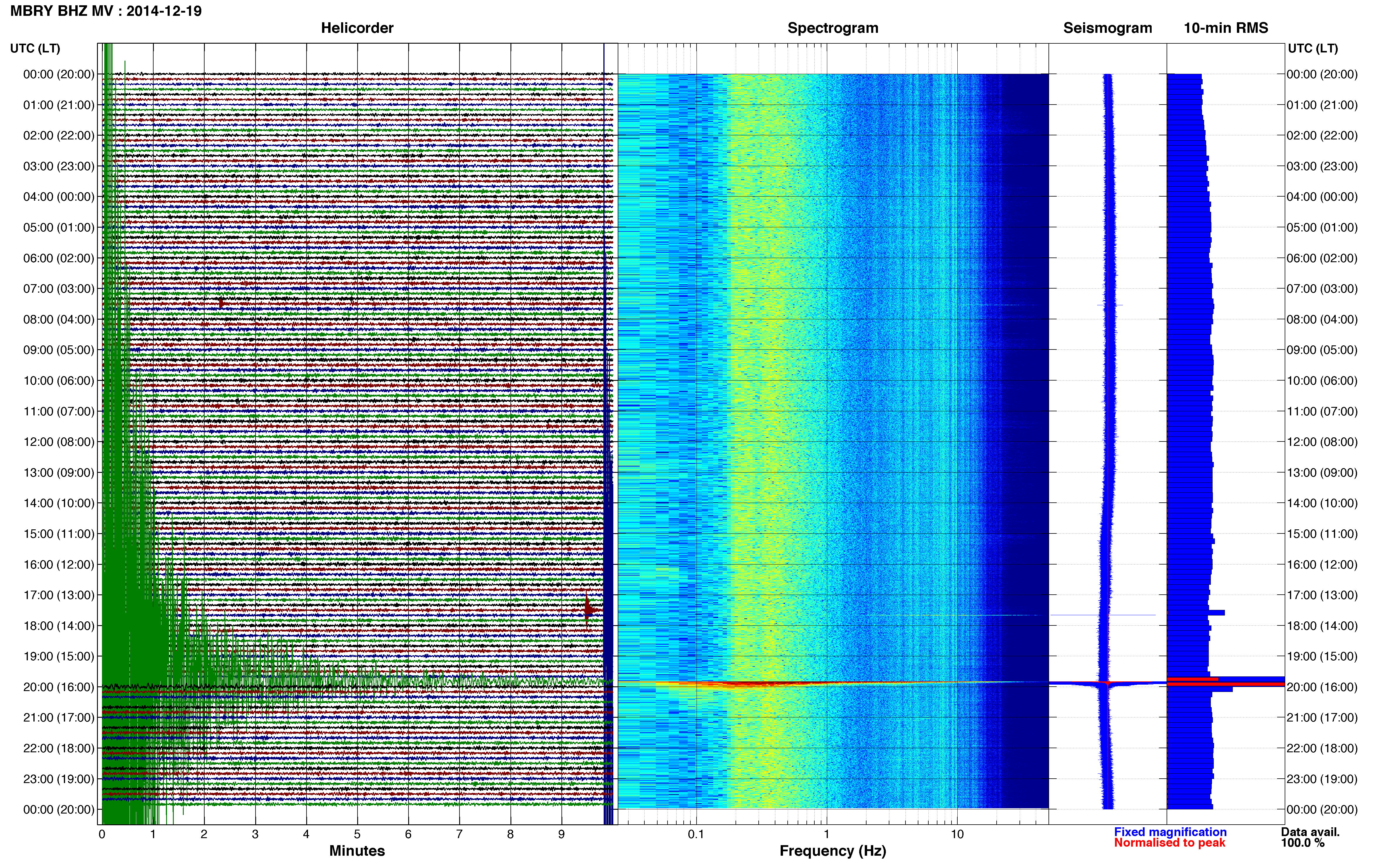Click the 'Spectrogram' panel heading
Image resolution: width=1389 pixels, height=868 pixels.
tap(833, 28)
